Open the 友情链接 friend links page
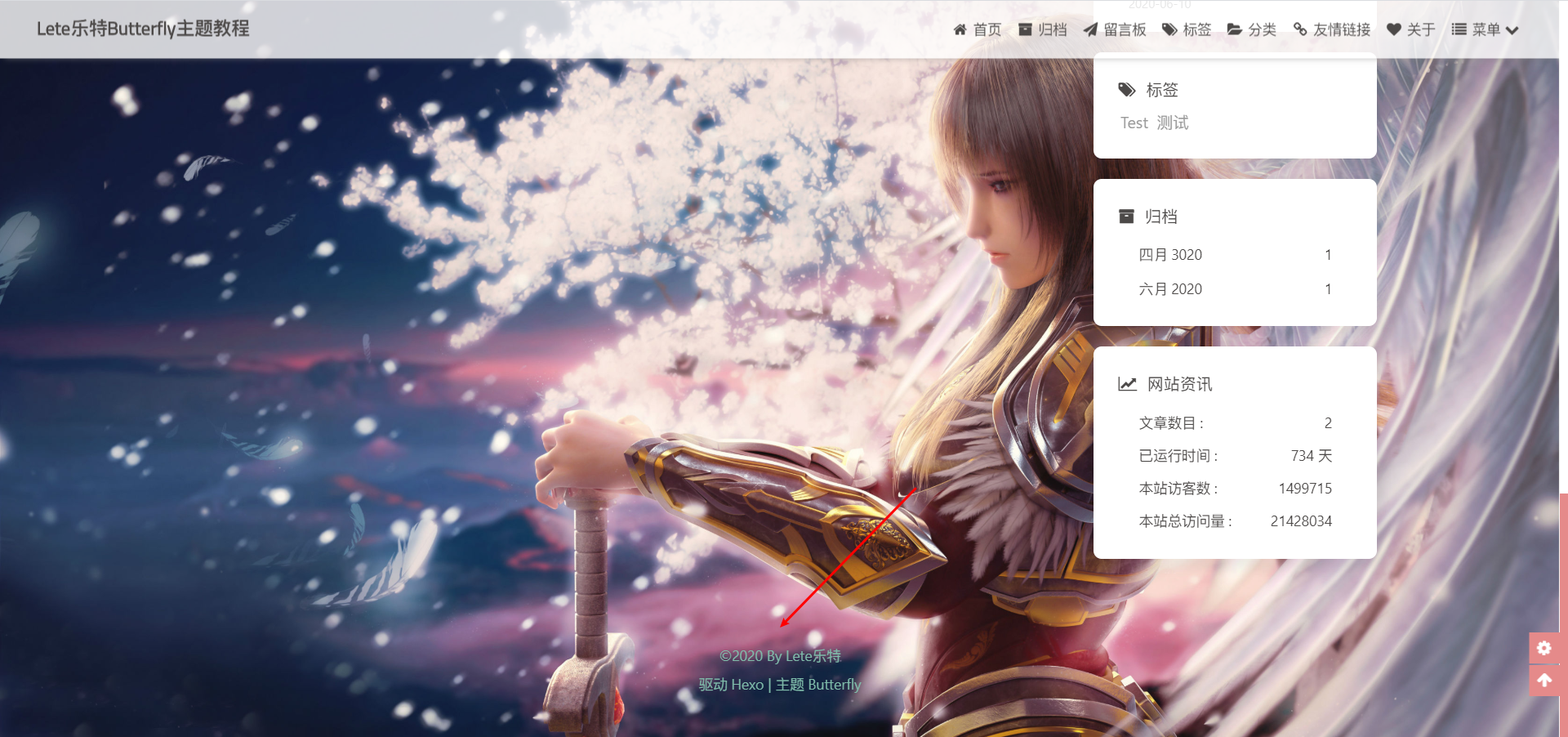 tap(1342, 29)
